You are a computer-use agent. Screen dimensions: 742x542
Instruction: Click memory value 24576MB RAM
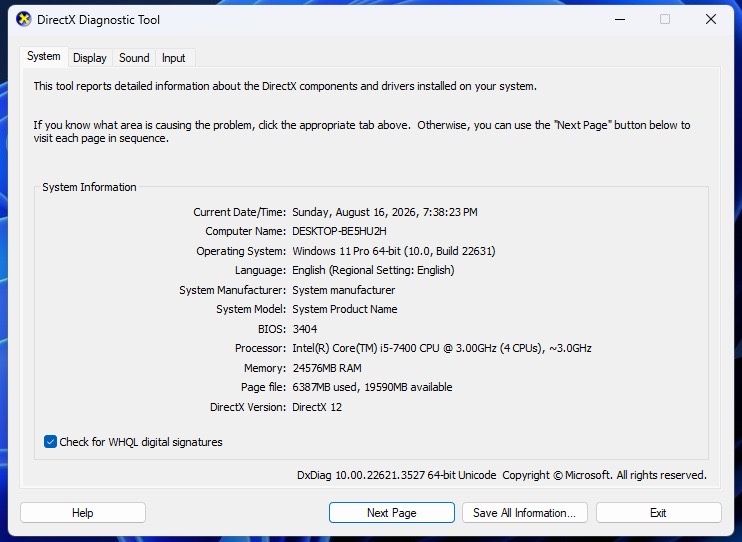pos(327,368)
